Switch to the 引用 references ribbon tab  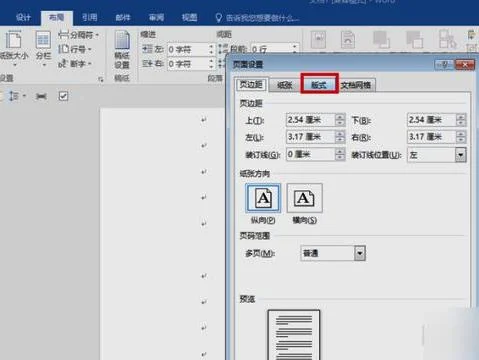pyautogui.click(x=90, y=17)
